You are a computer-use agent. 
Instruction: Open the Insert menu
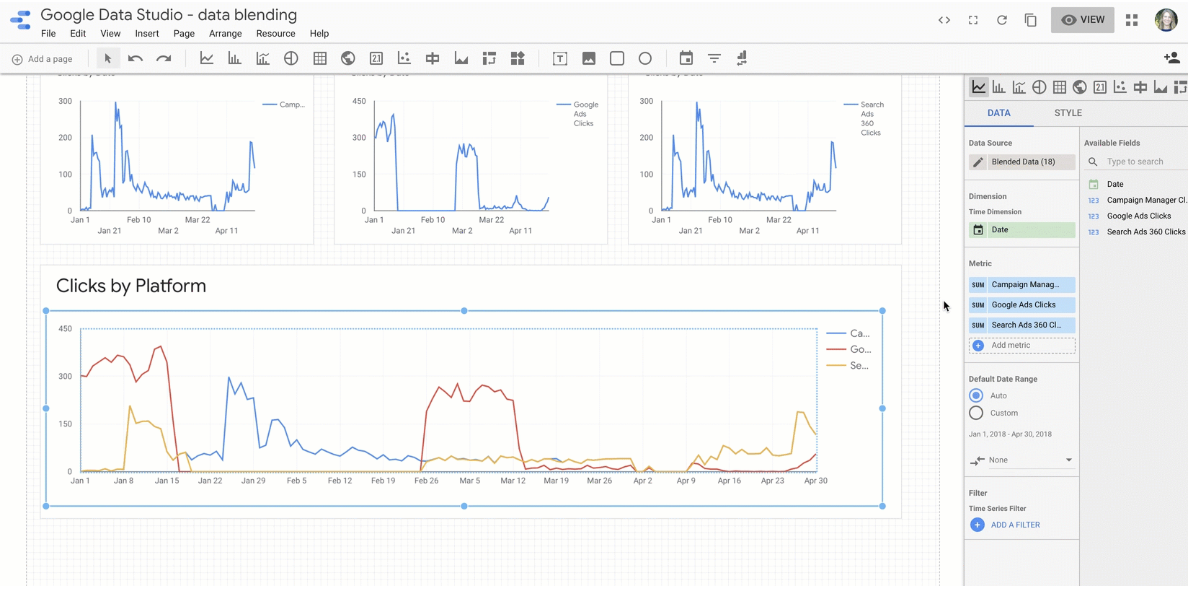[147, 33]
